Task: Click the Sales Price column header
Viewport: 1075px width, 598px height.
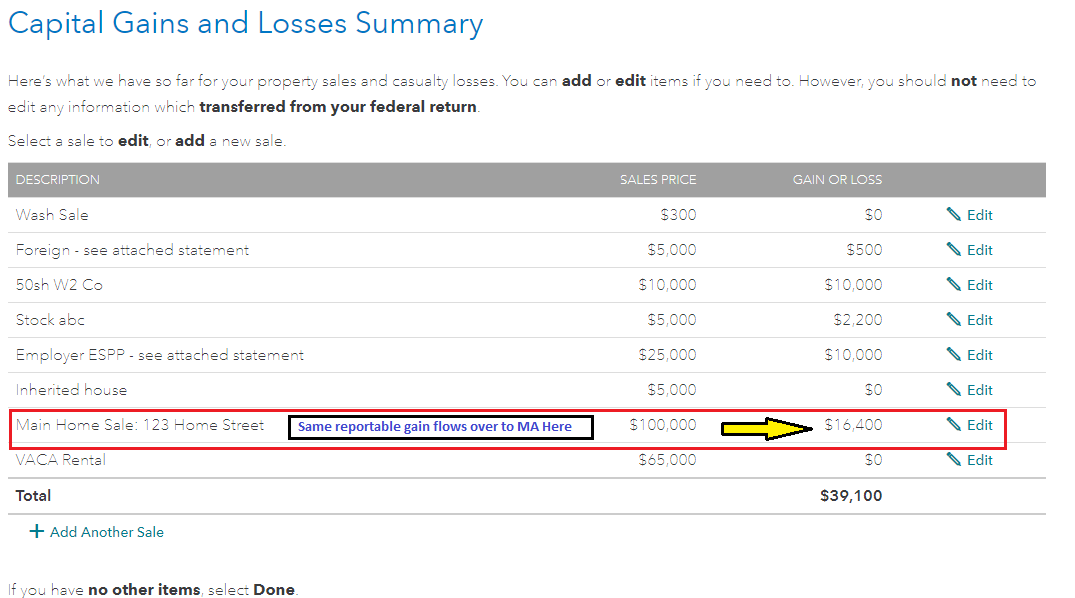Action: pos(657,180)
